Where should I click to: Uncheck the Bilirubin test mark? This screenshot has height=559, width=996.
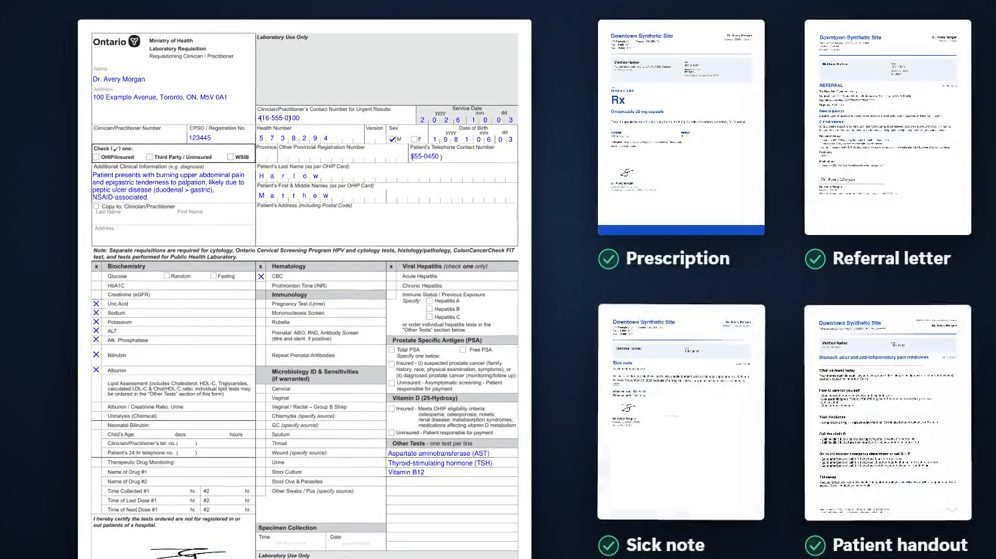96,354
